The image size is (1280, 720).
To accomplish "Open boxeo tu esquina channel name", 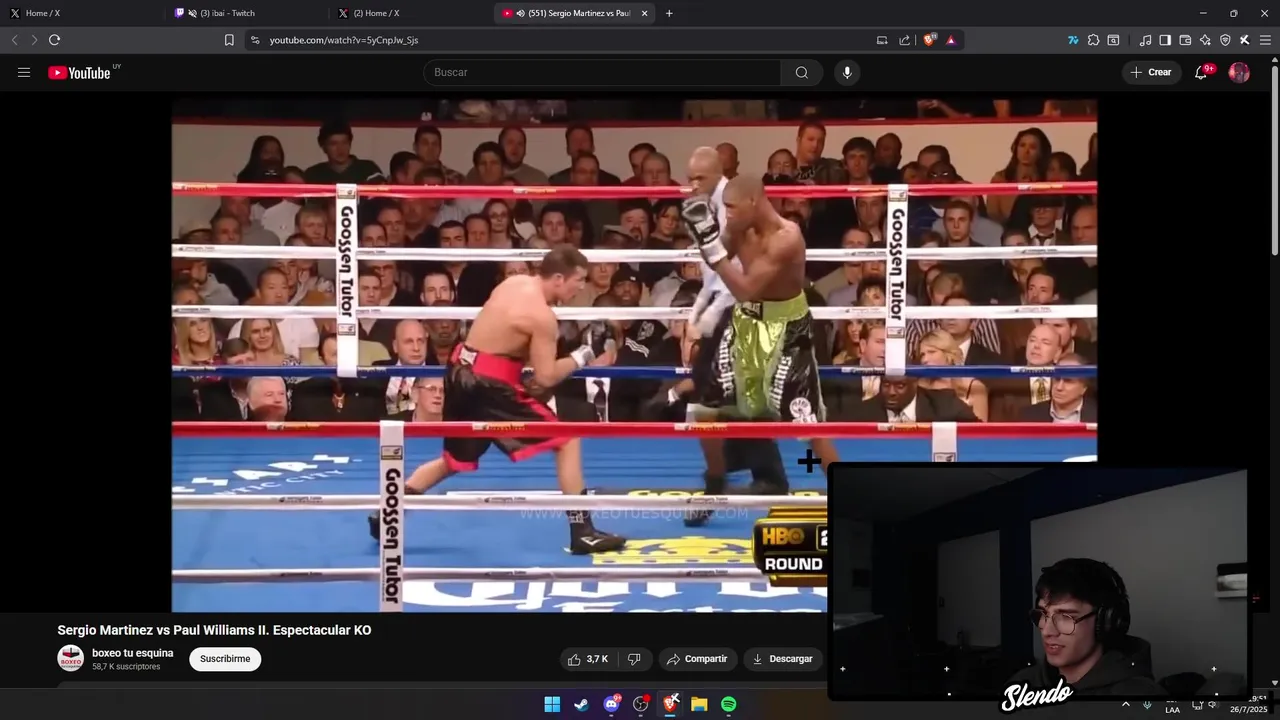I will pos(132,653).
